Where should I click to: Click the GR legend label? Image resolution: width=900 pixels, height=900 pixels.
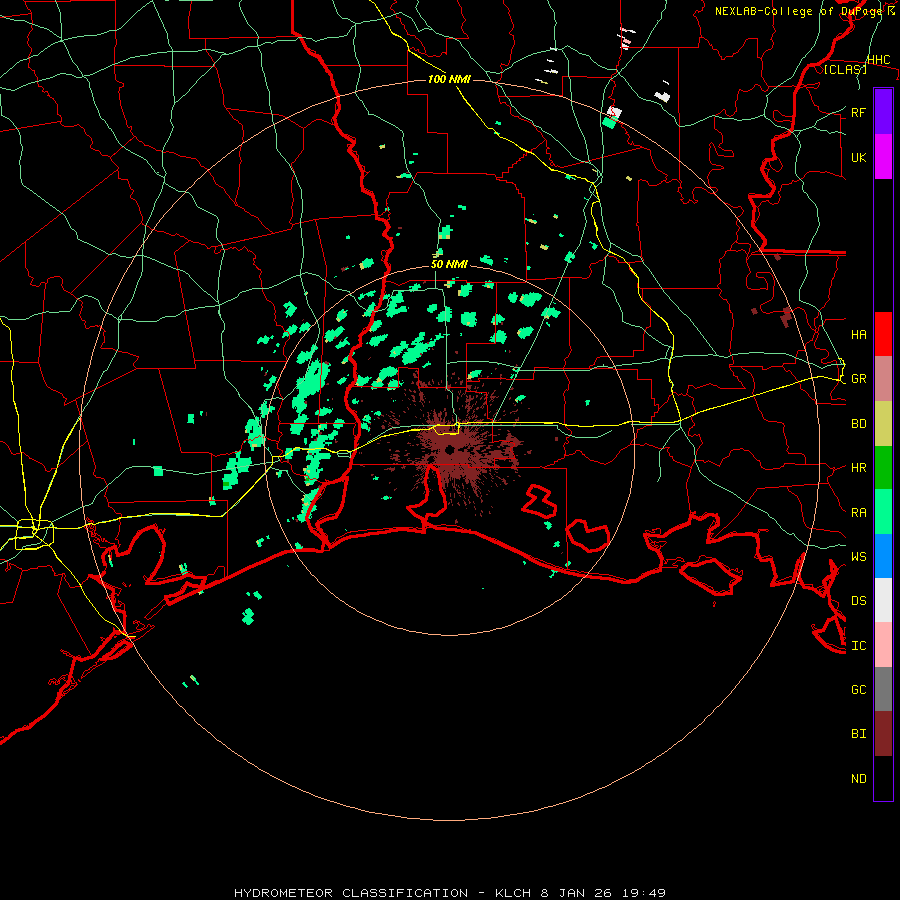coord(858,379)
